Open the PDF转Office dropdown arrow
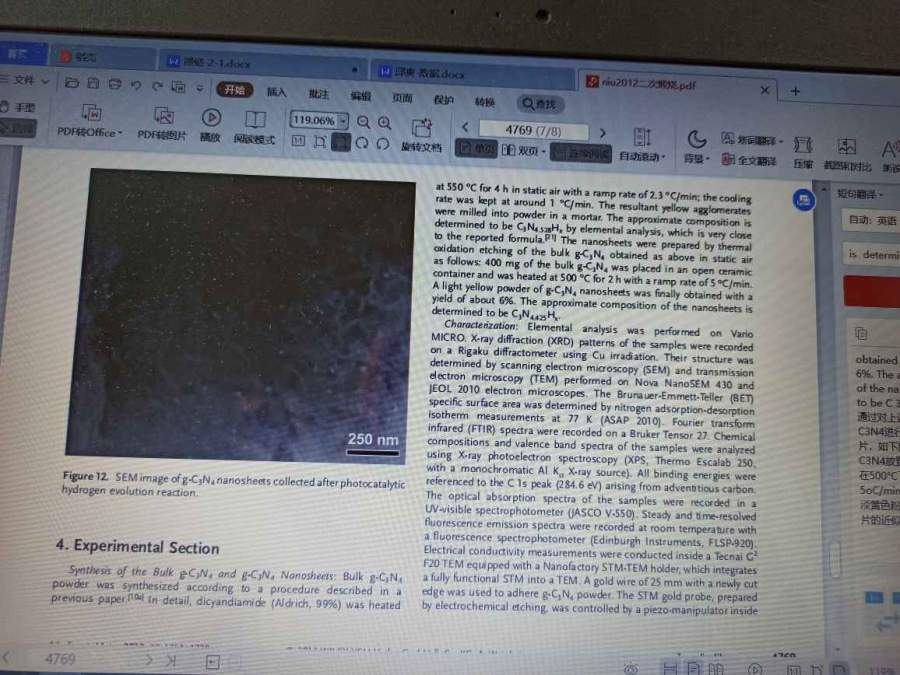Screen dimensions: 900x675 coord(121,133)
